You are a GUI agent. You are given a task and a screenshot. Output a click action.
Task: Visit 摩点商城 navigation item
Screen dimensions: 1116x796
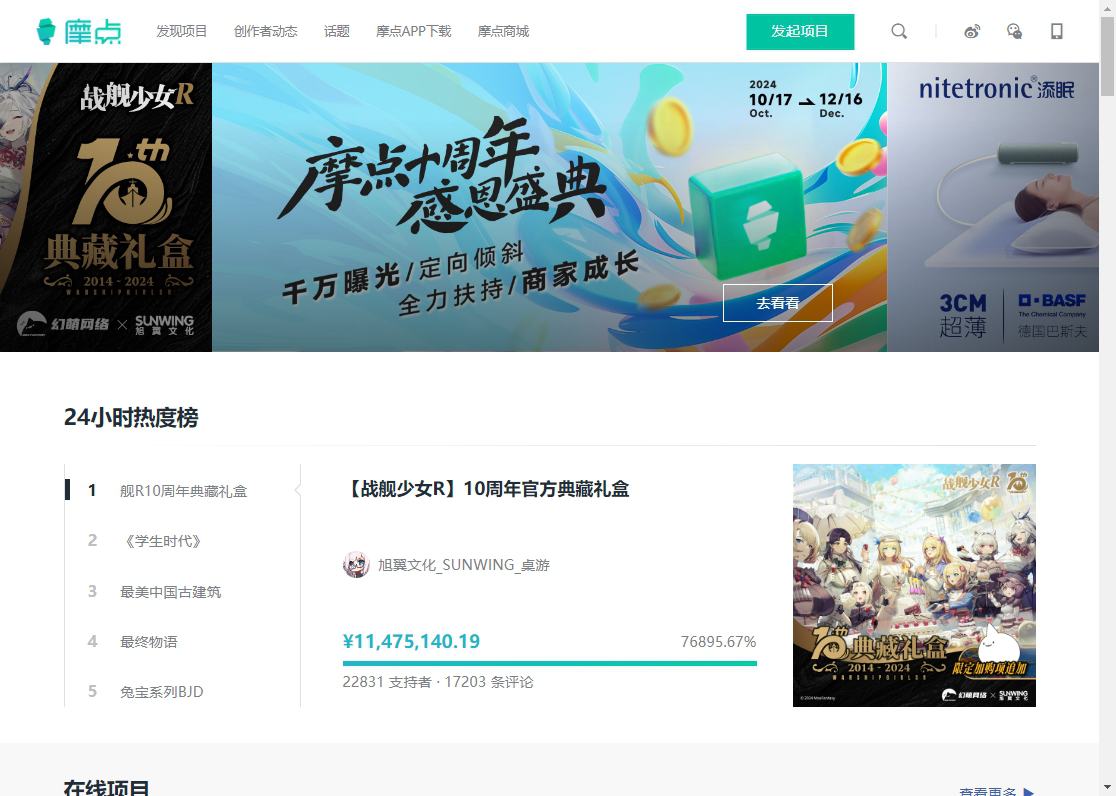point(503,31)
